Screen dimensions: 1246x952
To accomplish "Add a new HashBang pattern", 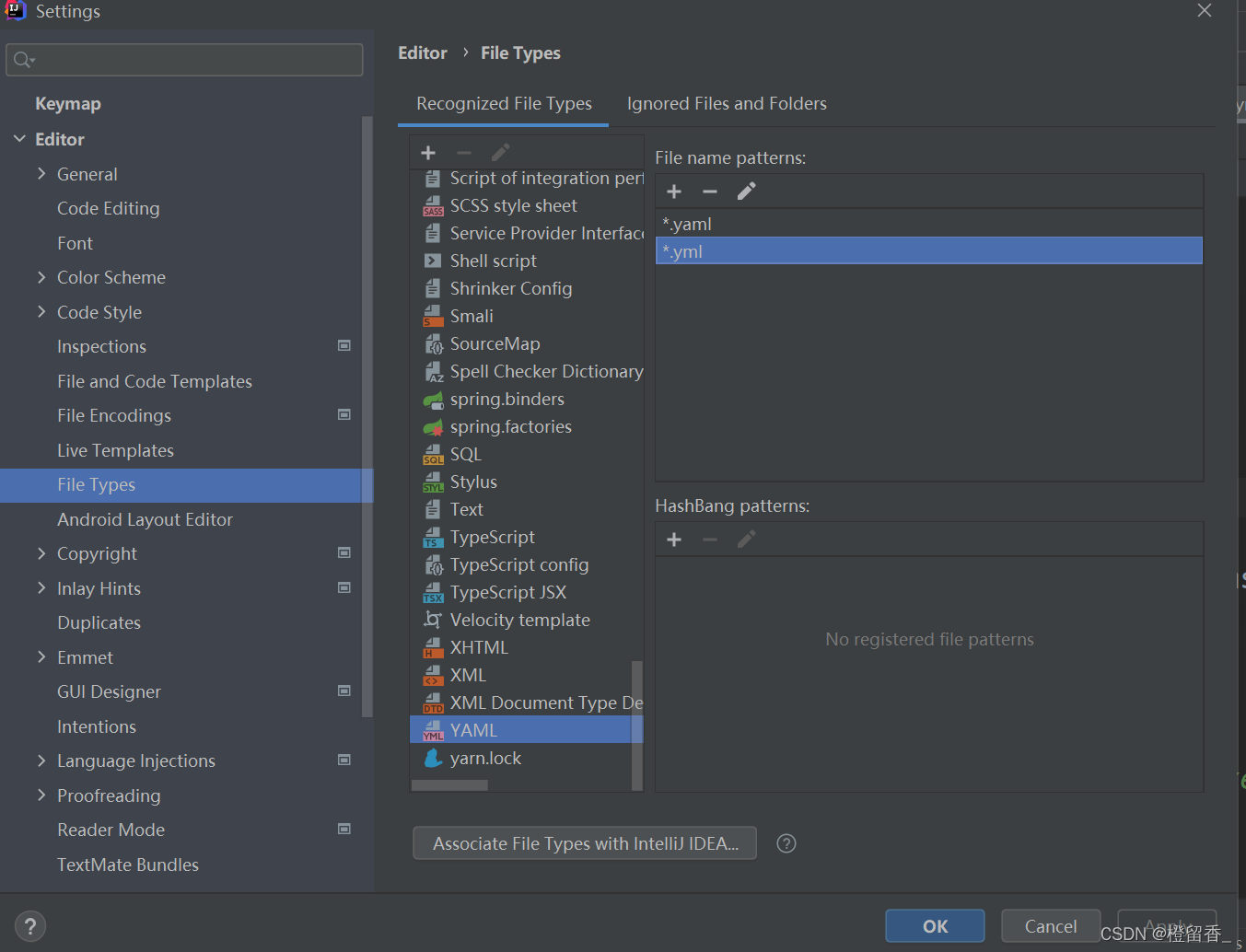I will pyautogui.click(x=674, y=540).
